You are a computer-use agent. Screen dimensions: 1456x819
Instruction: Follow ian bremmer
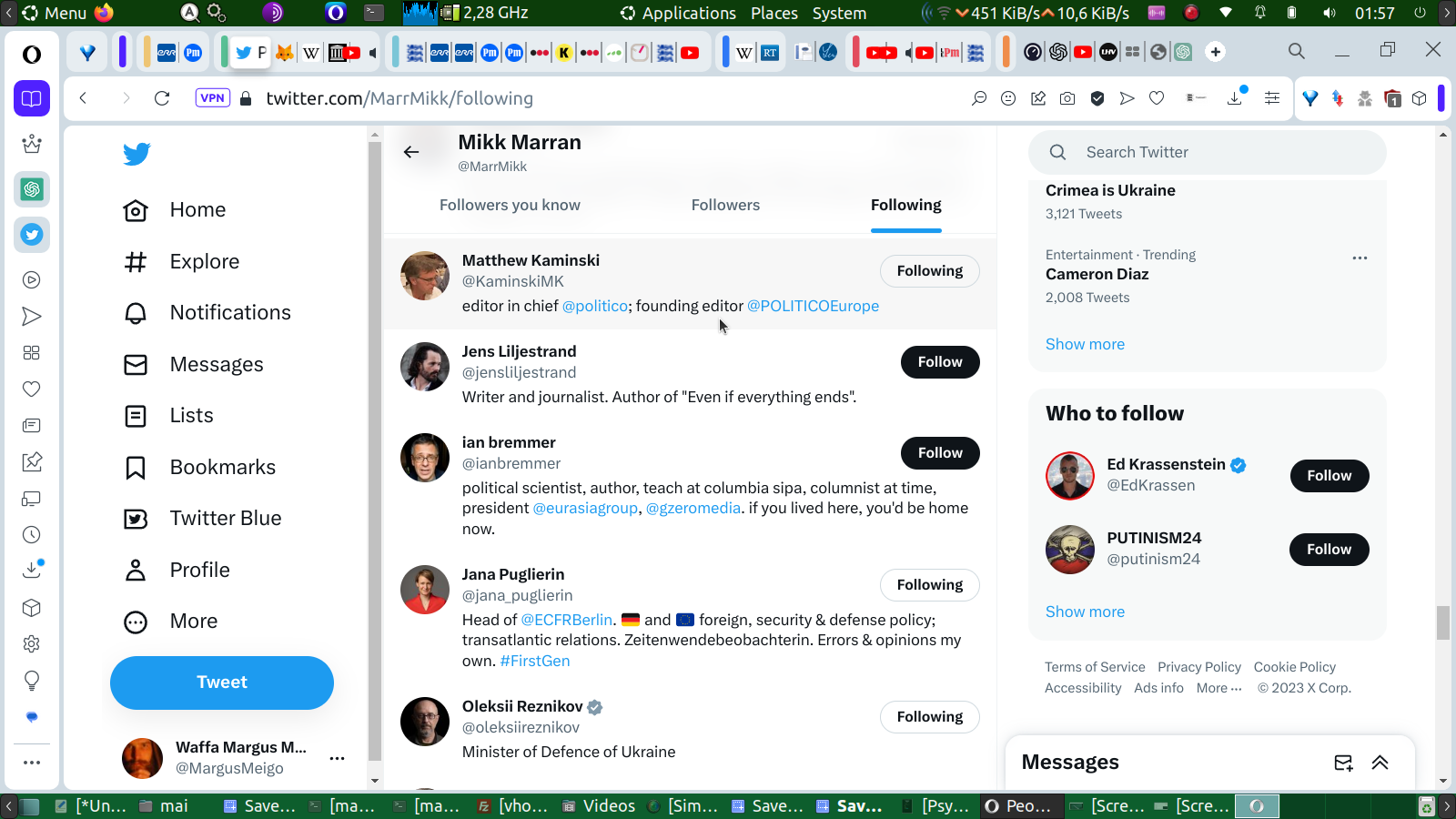pos(940,453)
